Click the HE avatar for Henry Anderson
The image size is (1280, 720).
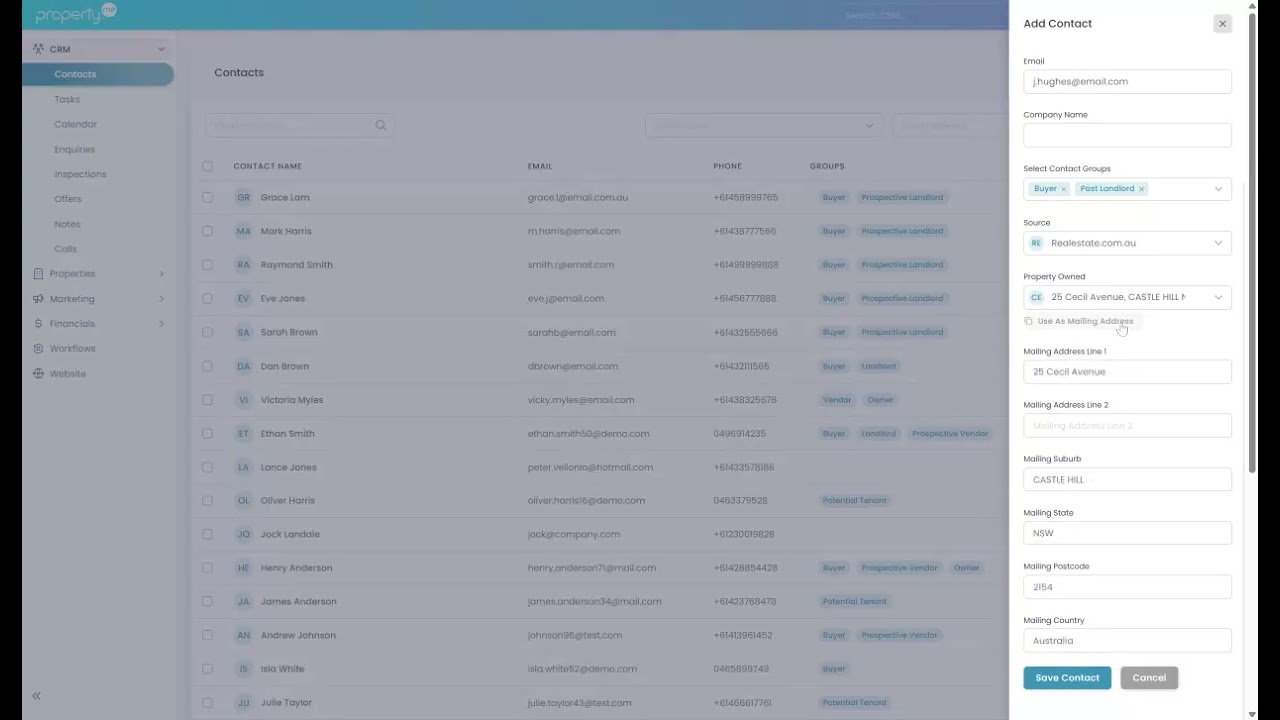click(x=243, y=568)
